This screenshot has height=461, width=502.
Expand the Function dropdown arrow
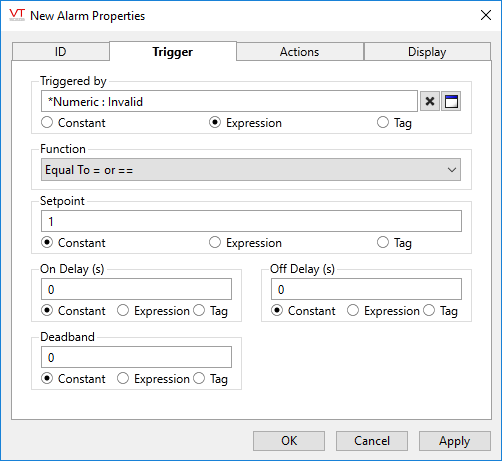[452, 170]
